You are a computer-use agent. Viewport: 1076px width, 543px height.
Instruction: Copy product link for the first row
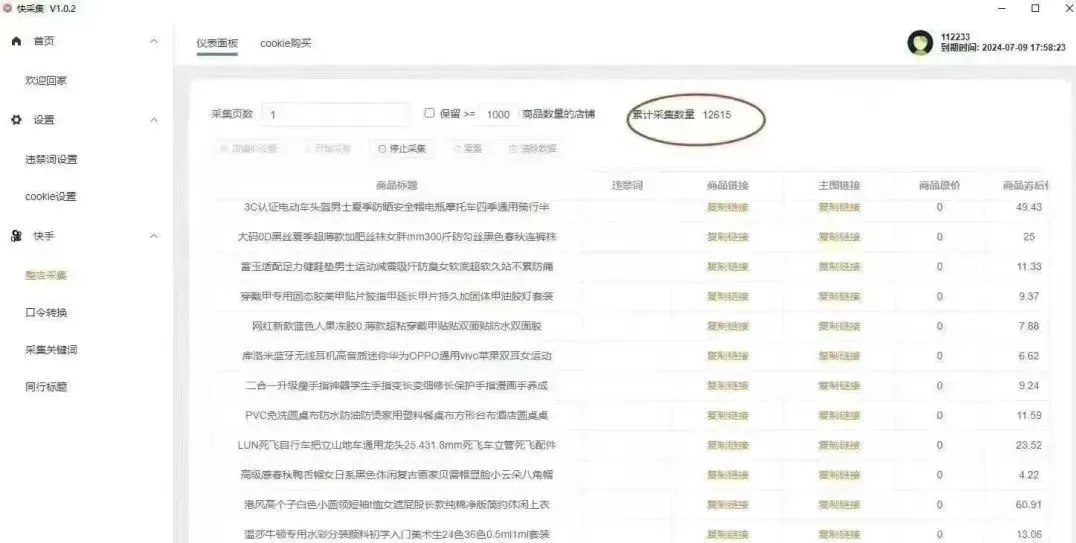727,208
